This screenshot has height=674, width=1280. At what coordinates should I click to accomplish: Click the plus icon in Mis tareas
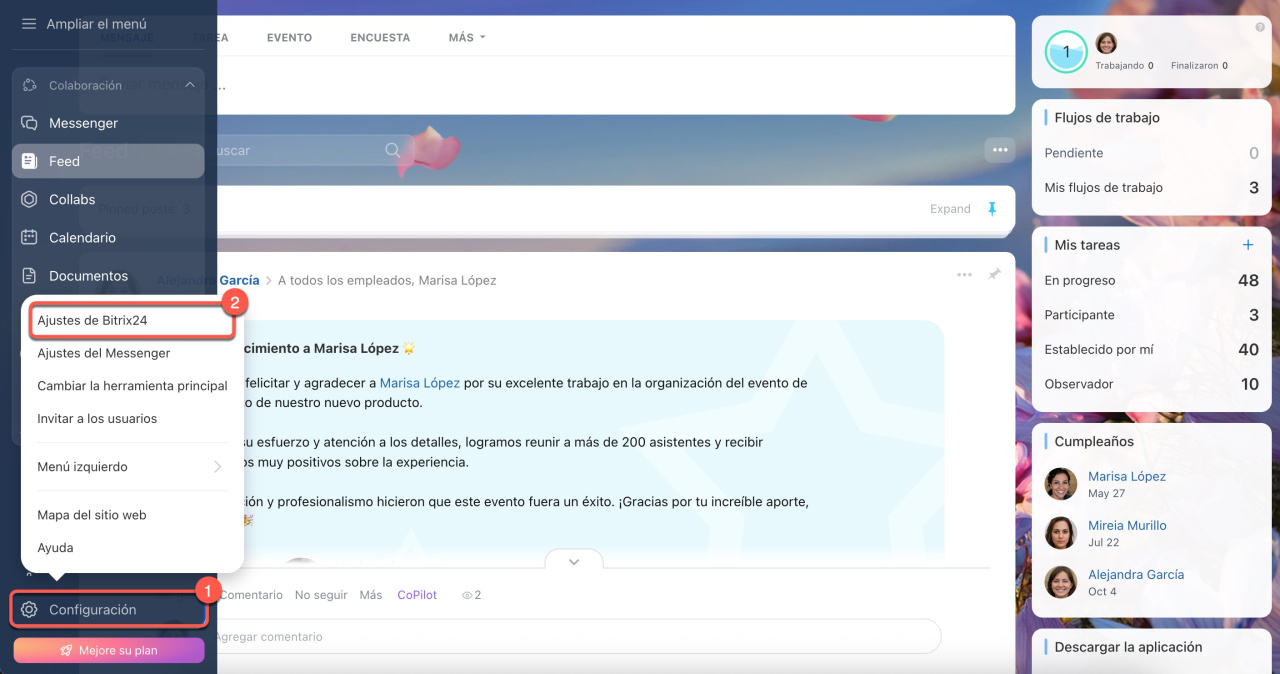(x=1247, y=245)
